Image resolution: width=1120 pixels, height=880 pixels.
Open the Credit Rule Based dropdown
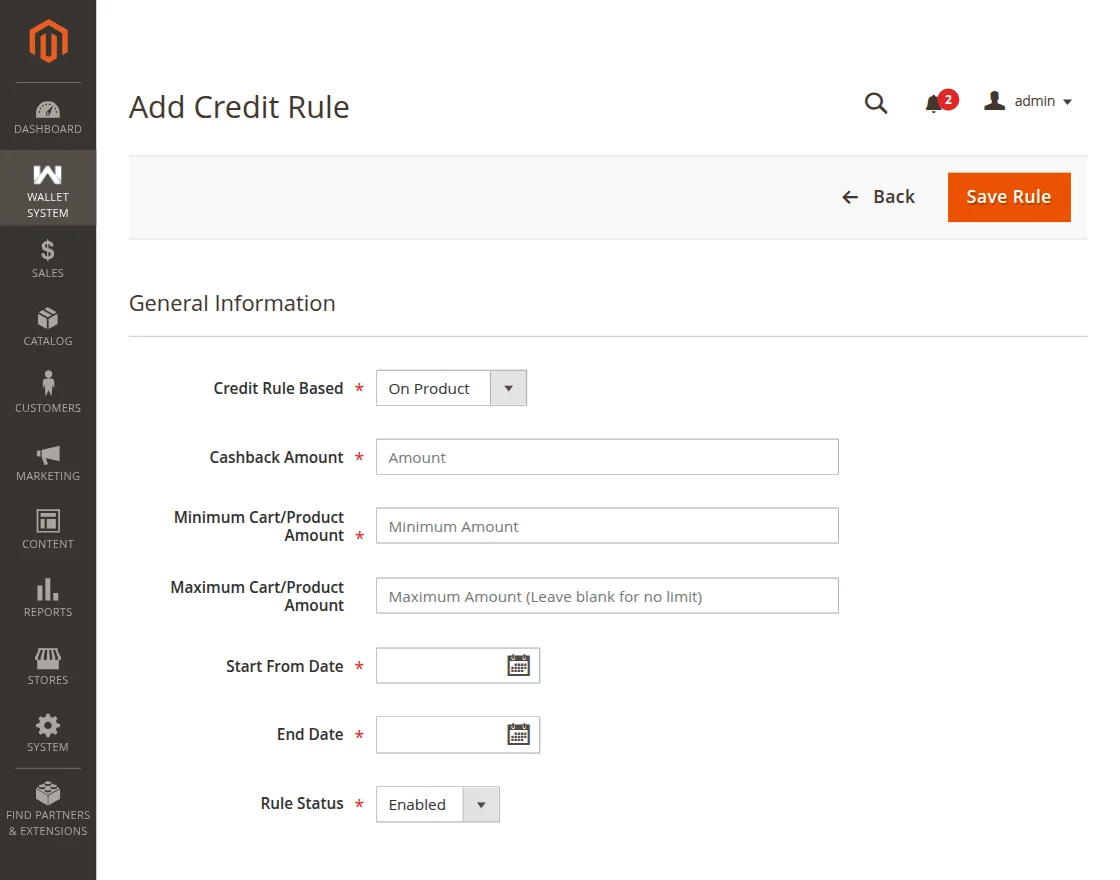(x=451, y=388)
